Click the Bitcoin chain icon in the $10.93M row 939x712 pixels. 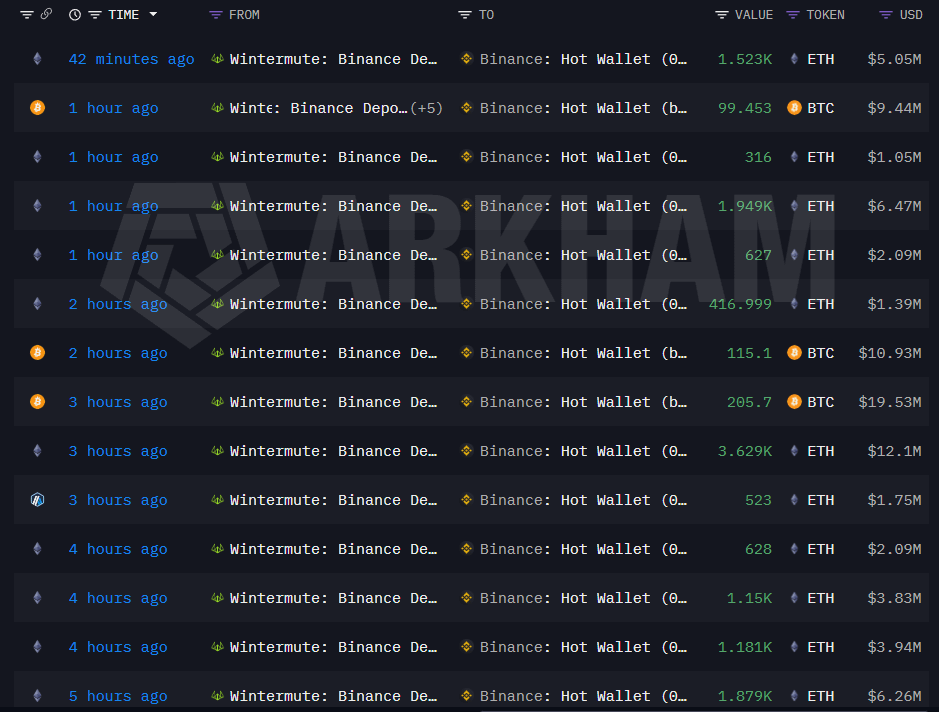point(37,353)
